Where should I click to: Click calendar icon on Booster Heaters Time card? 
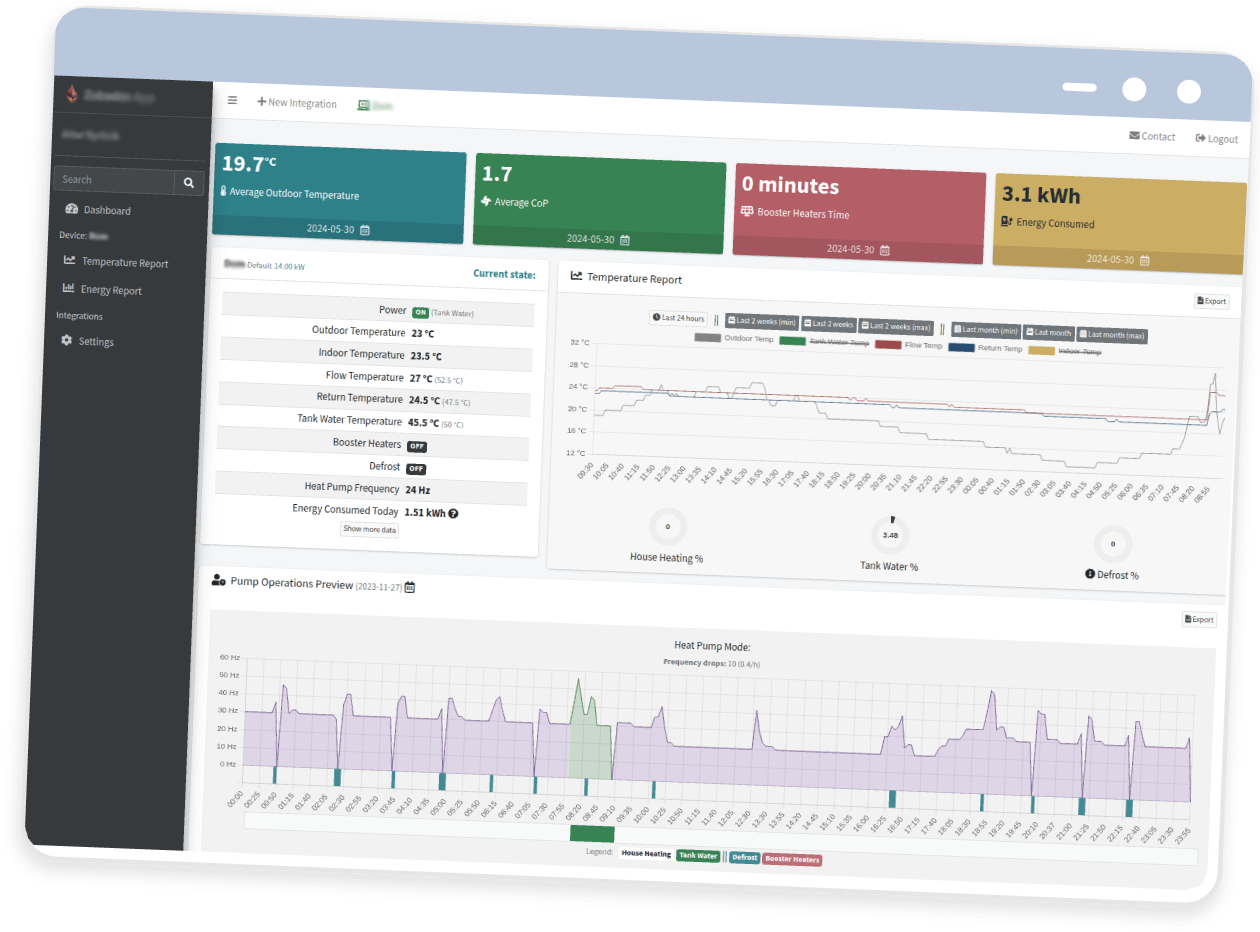pyautogui.click(x=885, y=250)
